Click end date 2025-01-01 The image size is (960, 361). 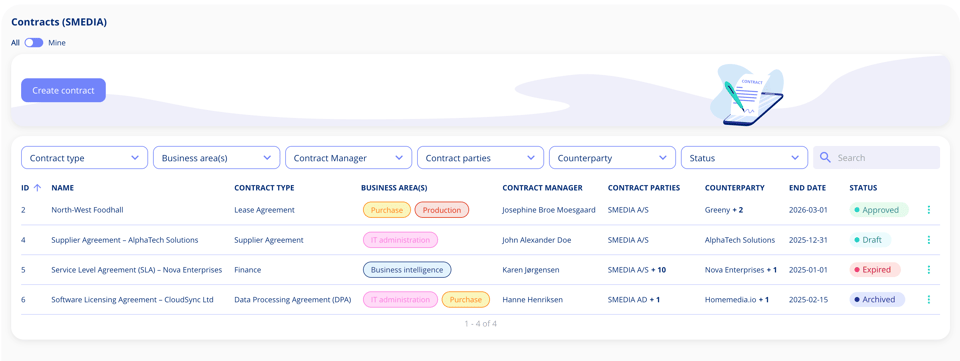pyautogui.click(x=808, y=270)
